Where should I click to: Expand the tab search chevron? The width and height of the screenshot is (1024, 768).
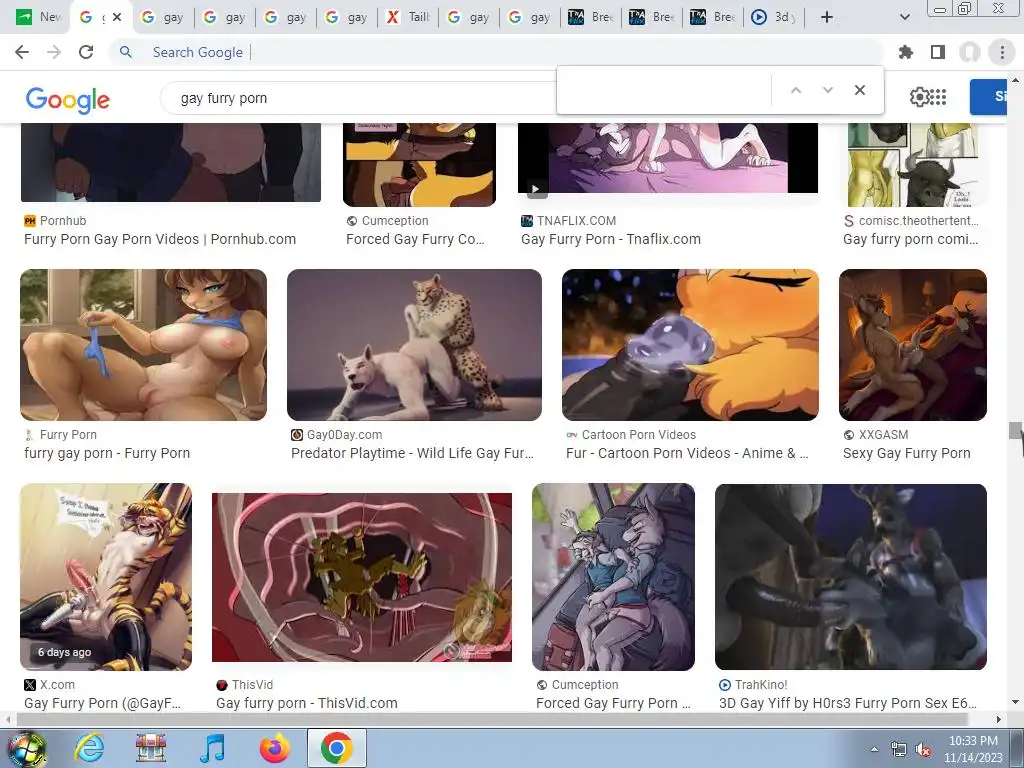tap(904, 17)
